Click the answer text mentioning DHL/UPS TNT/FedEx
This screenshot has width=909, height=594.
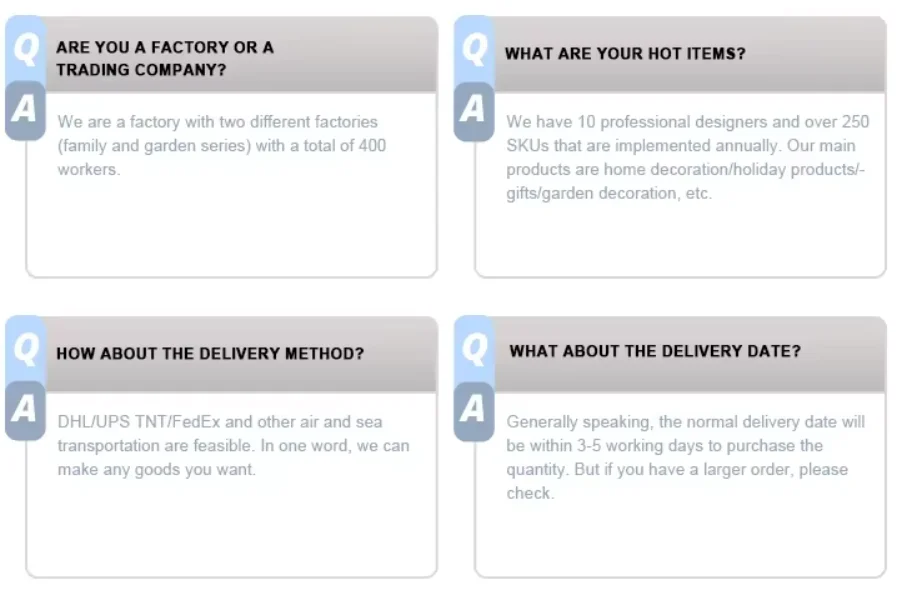[233, 446]
